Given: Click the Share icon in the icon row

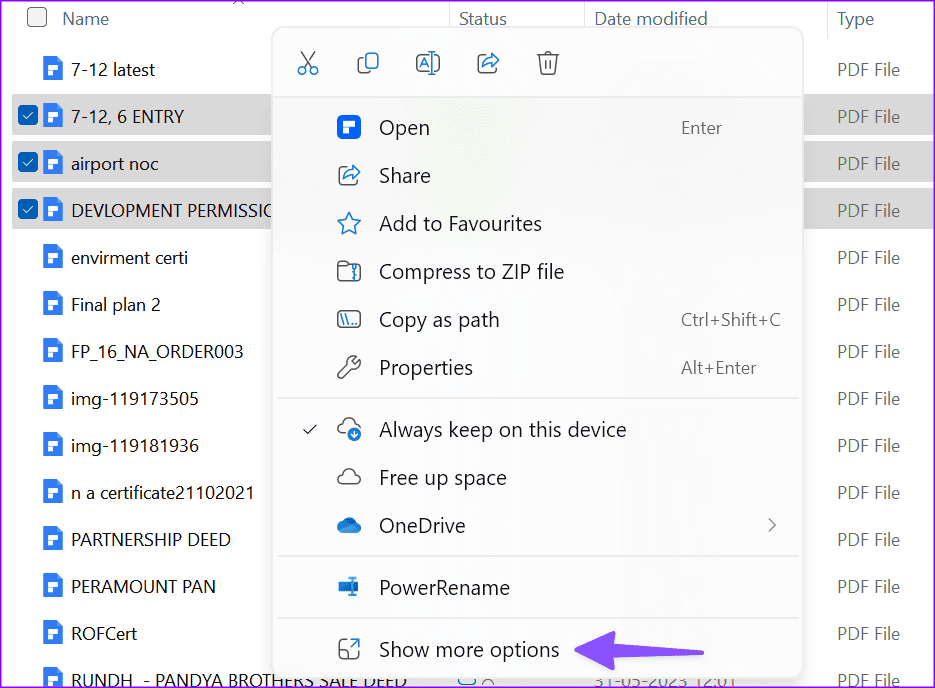Looking at the screenshot, I should point(488,63).
